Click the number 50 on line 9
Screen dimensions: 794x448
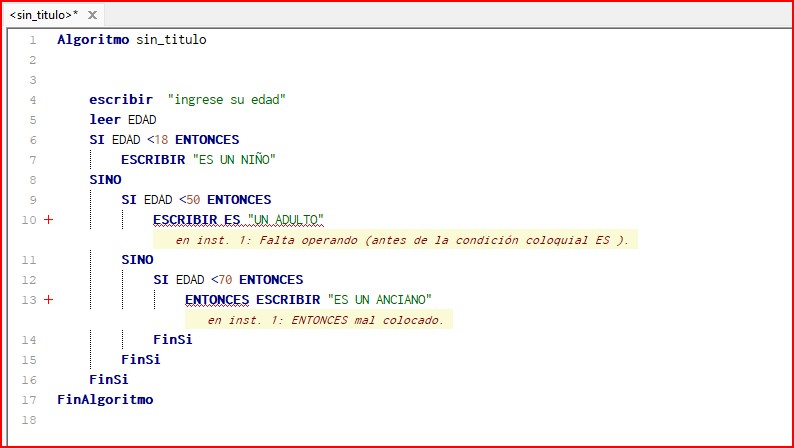(x=194, y=200)
